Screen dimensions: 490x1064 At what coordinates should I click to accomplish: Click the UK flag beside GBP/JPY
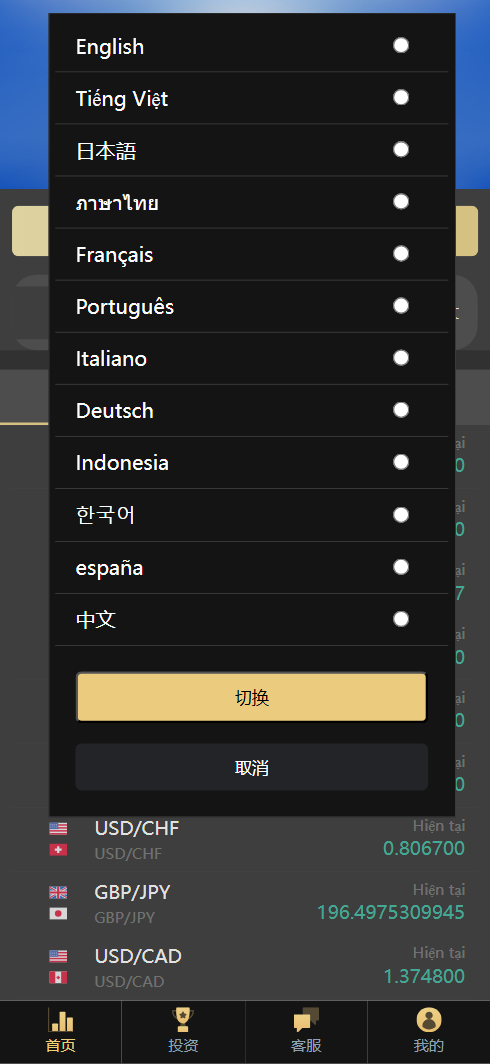pos(58,892)
